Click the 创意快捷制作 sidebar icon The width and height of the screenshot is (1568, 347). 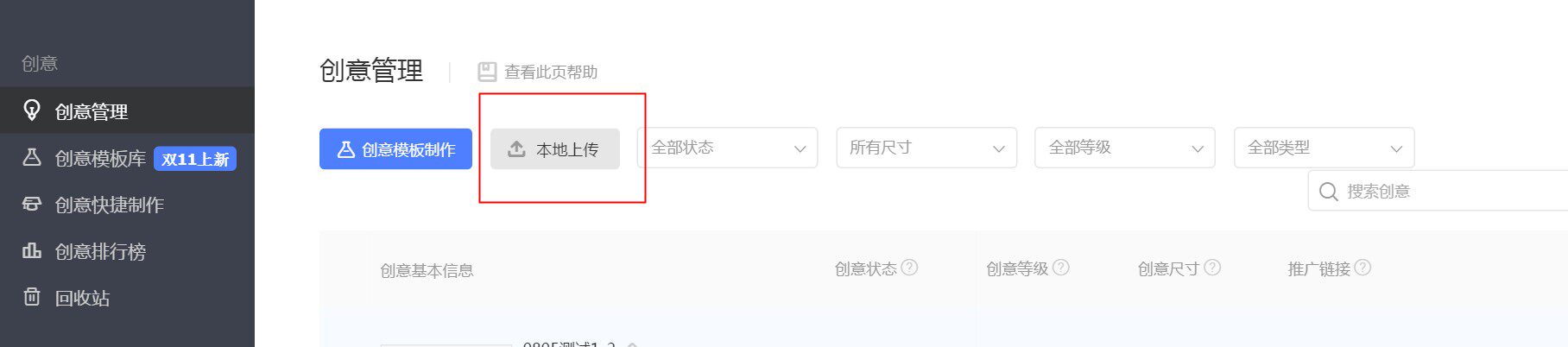tap(32, 204)
